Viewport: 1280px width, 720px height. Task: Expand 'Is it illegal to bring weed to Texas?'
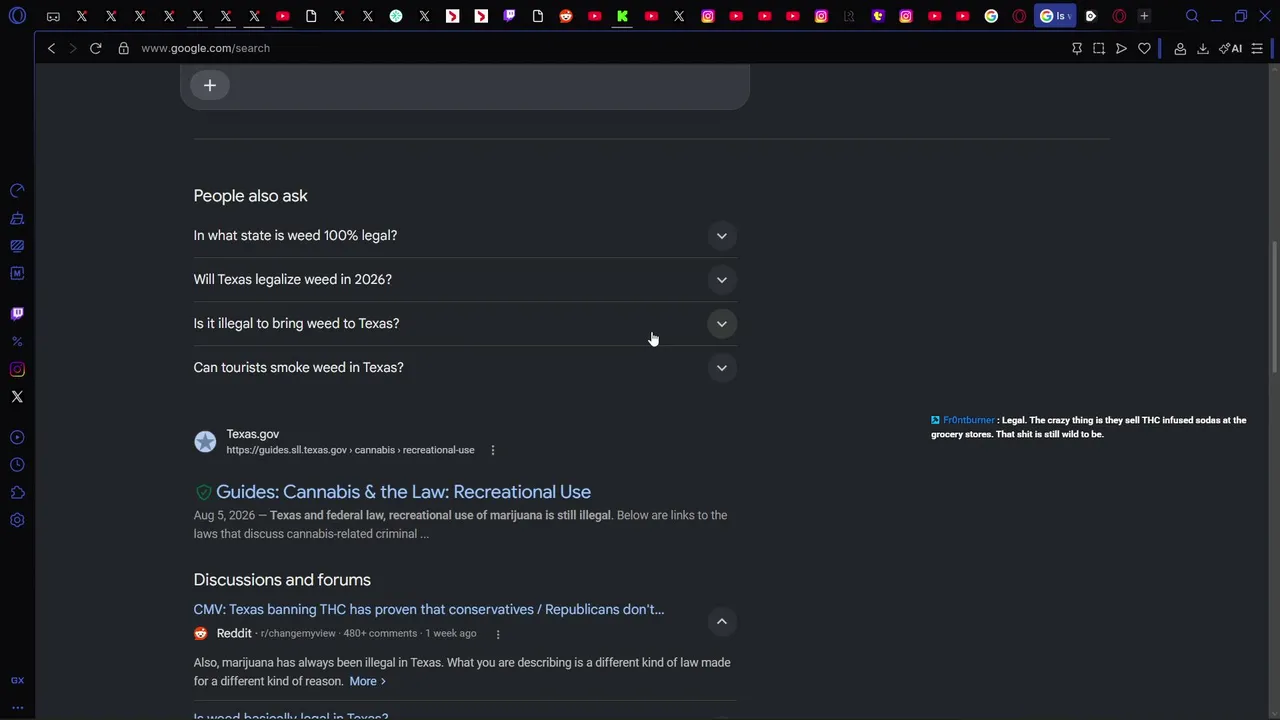click(465, 323)
